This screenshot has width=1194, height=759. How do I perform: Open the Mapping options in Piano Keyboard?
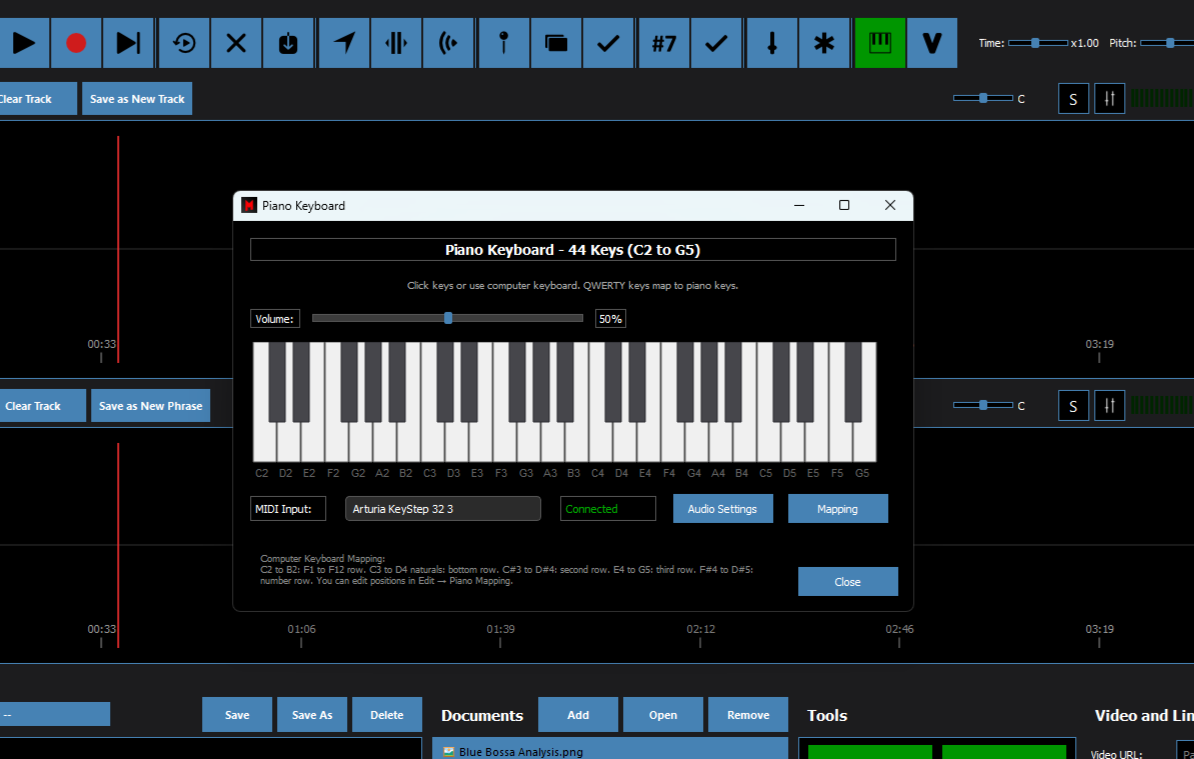838,508
